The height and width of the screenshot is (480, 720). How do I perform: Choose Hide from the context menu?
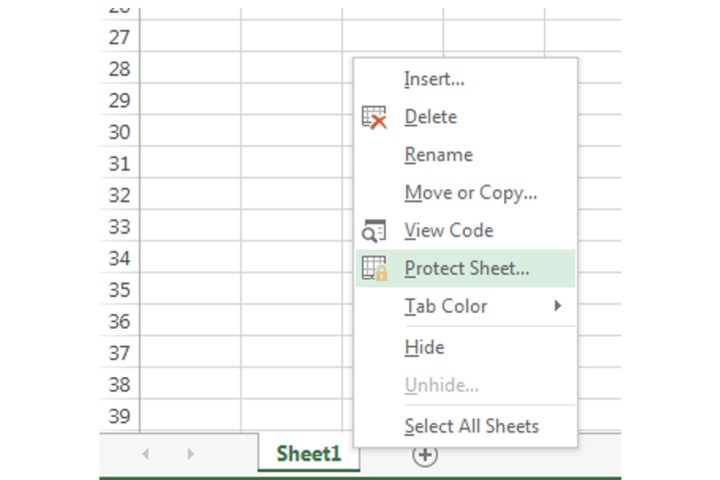coord(424,347)
